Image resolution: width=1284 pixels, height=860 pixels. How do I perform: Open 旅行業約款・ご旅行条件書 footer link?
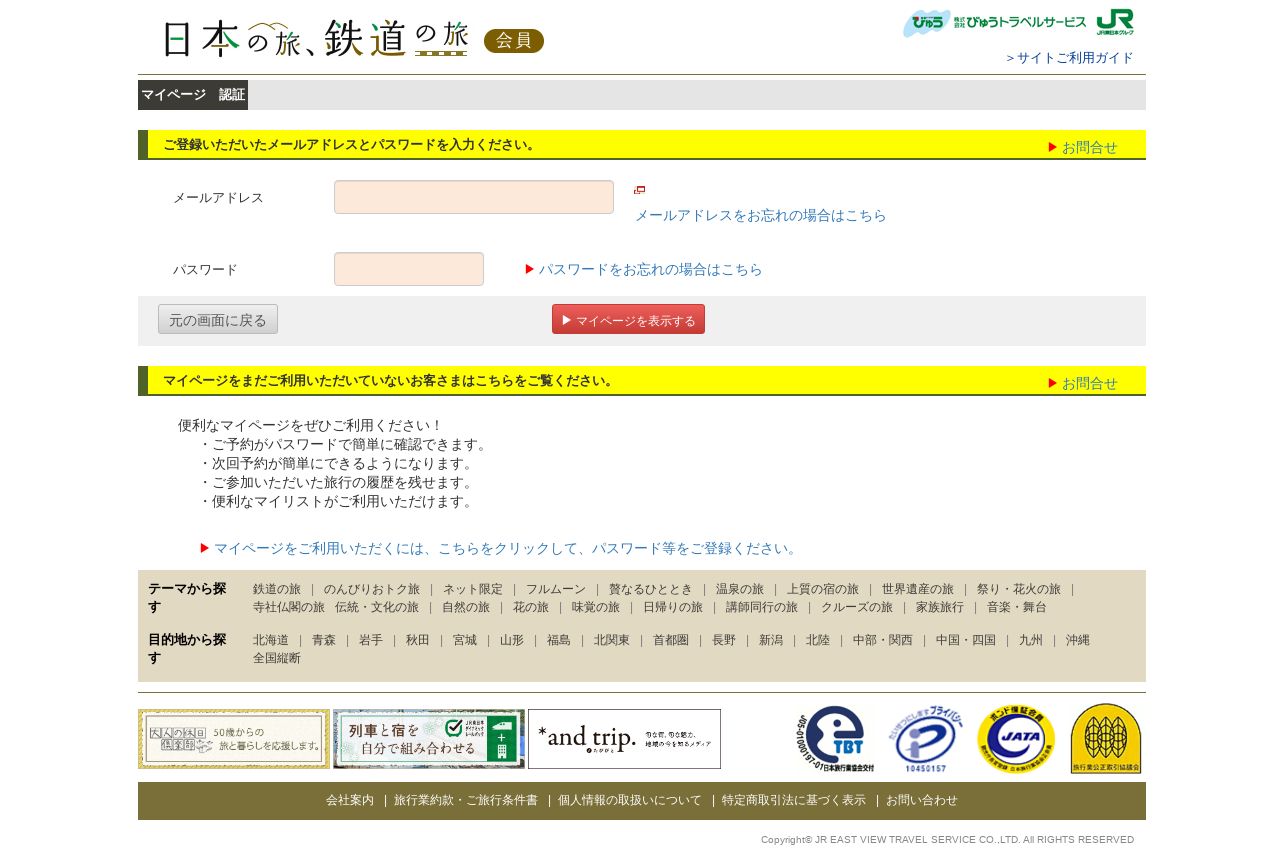tap(466, 800)
